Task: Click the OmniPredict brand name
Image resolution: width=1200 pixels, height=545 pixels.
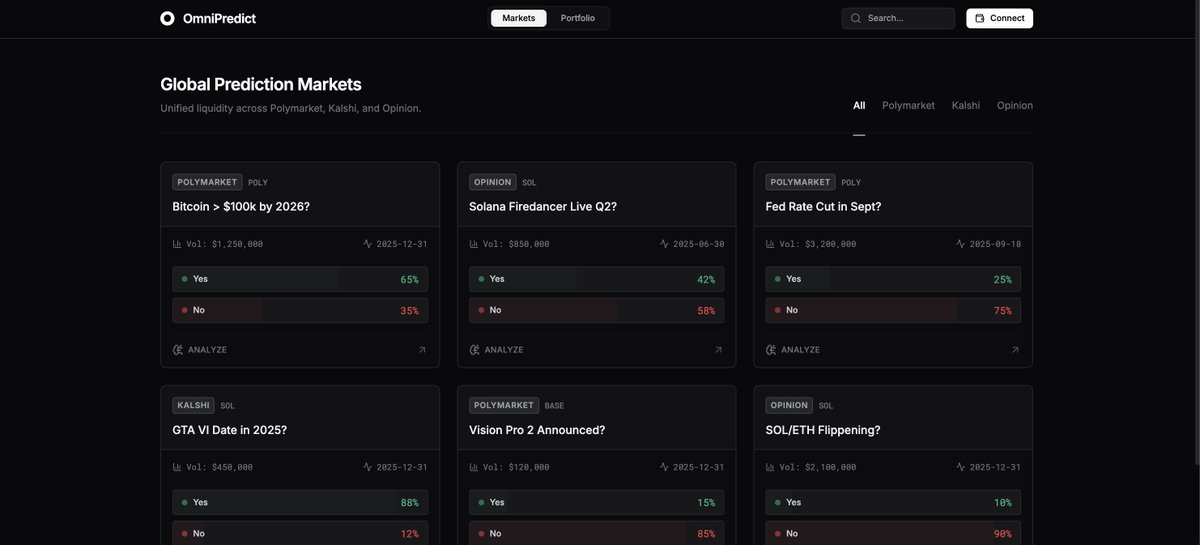Action: (x=219, y=18)
